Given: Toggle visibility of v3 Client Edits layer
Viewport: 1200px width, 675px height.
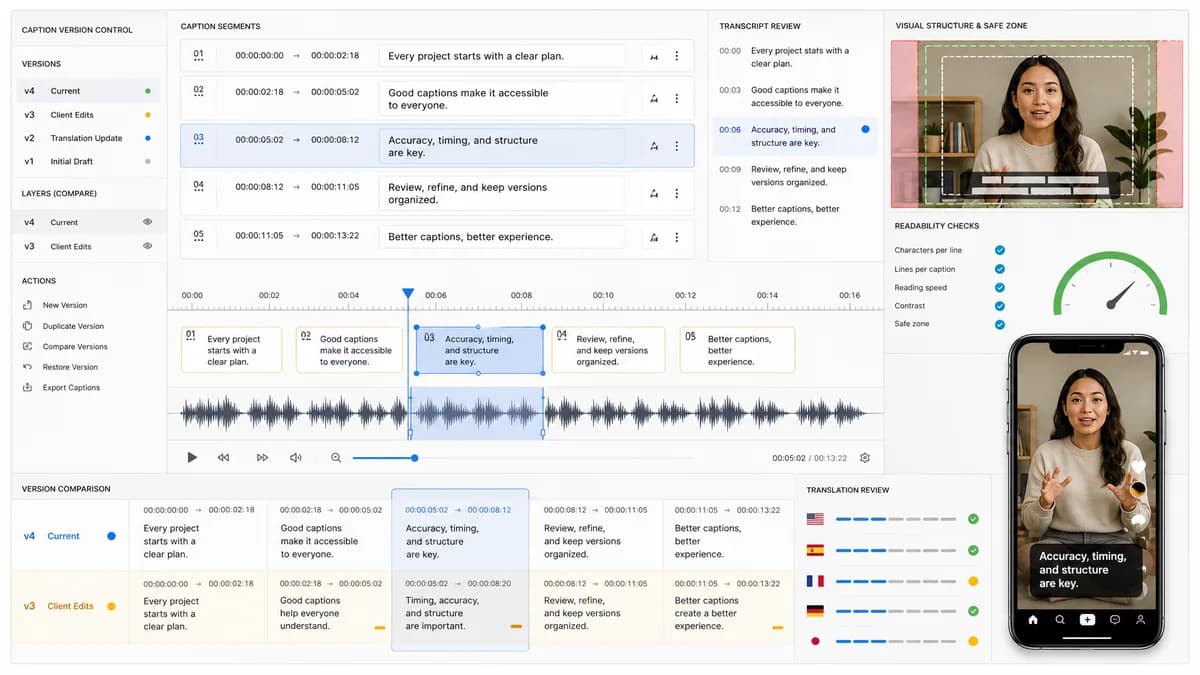Looking at the screenshot, I should [147, 246].
